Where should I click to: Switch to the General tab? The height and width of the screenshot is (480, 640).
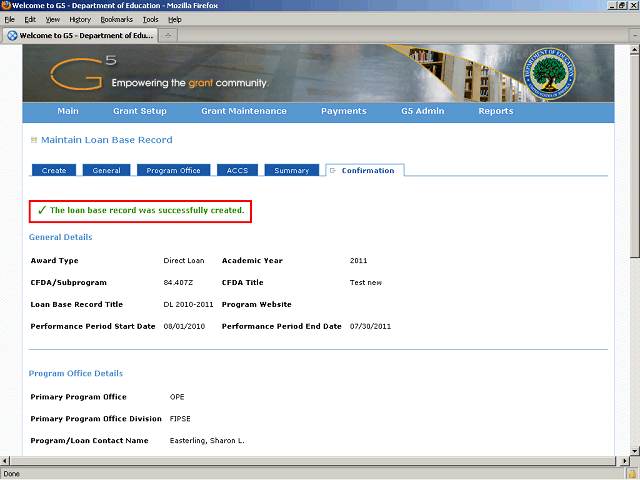click(107, 170)
